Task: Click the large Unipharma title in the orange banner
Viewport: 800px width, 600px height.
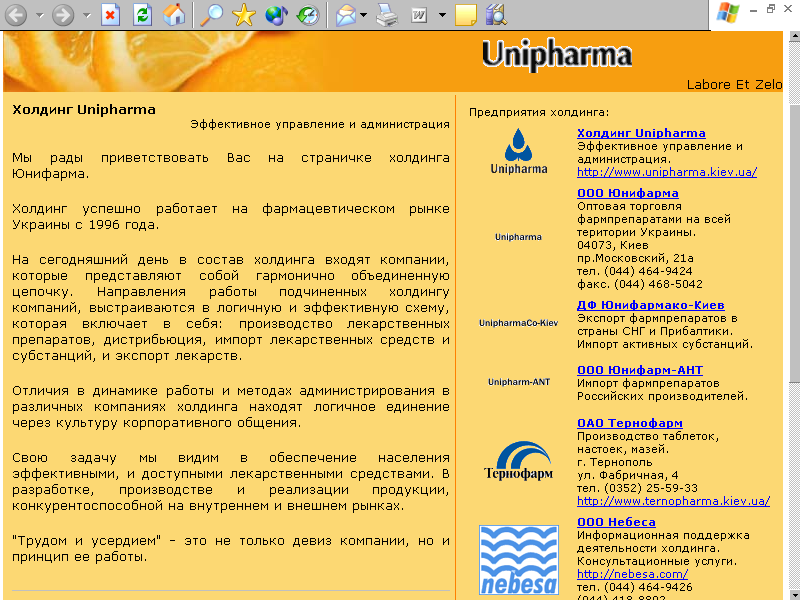Action: (x=557, y=56)
